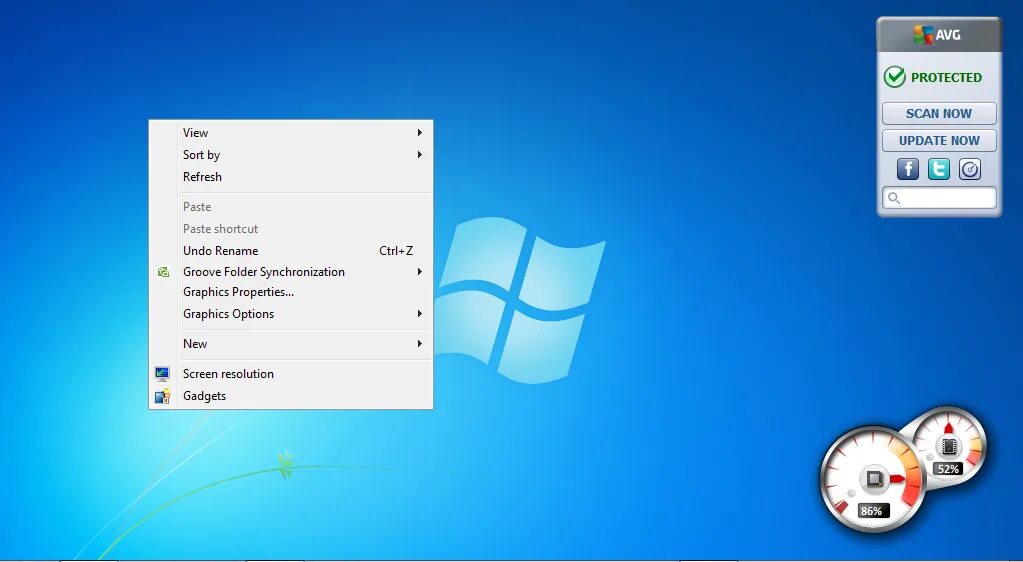Viewport: 1023px width, 562px height.
Task: Open Graphics Properties... from context menu
Action: (x=291, y=292)
